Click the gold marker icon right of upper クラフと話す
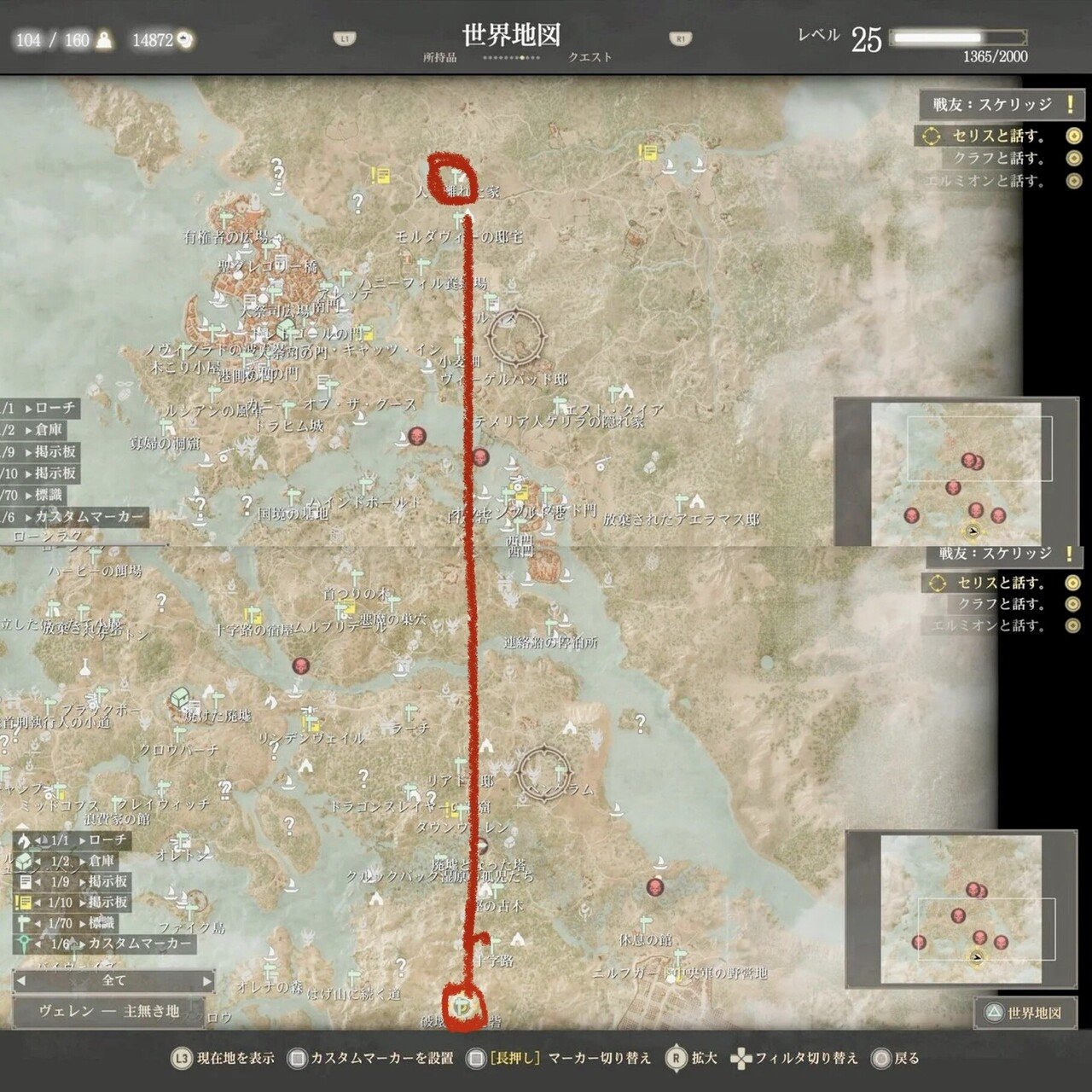Viewport: 1092px width, 1092px height. (1074, 158)
